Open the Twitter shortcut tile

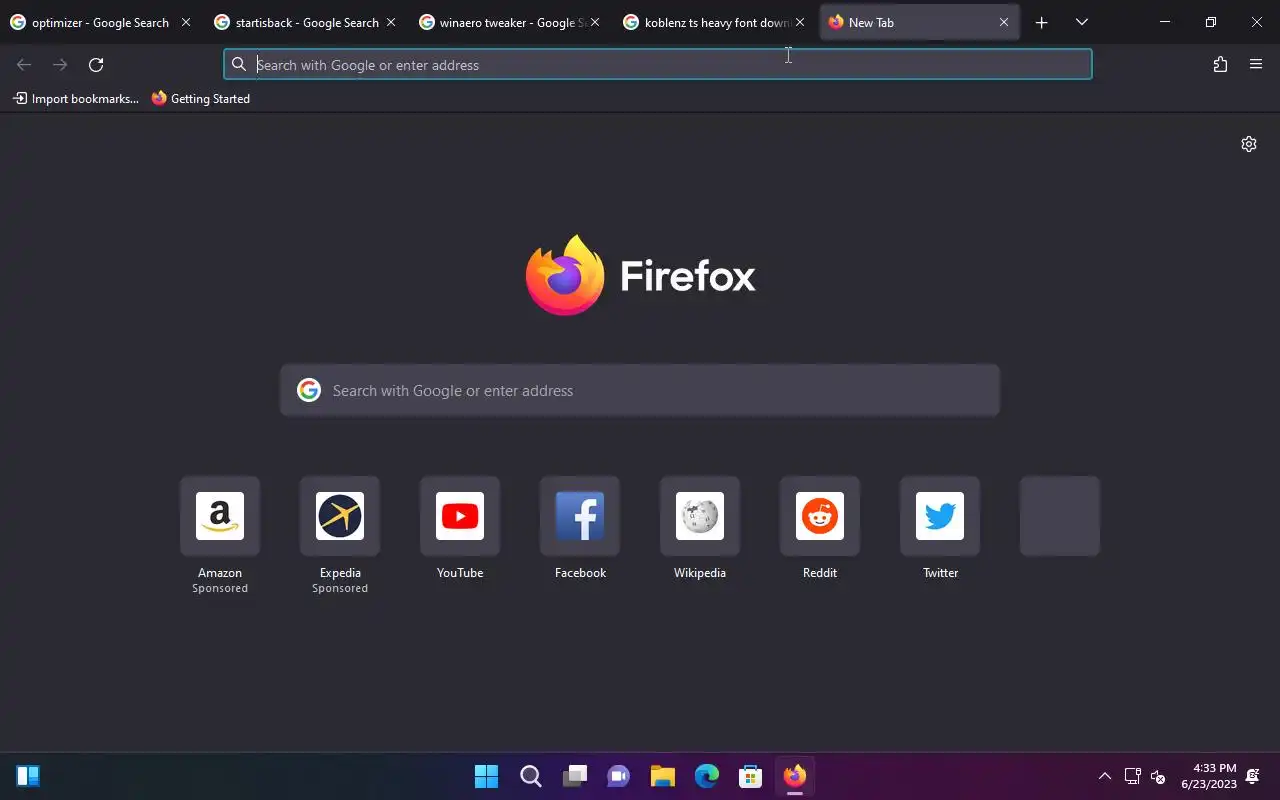(x=940, y=516)
